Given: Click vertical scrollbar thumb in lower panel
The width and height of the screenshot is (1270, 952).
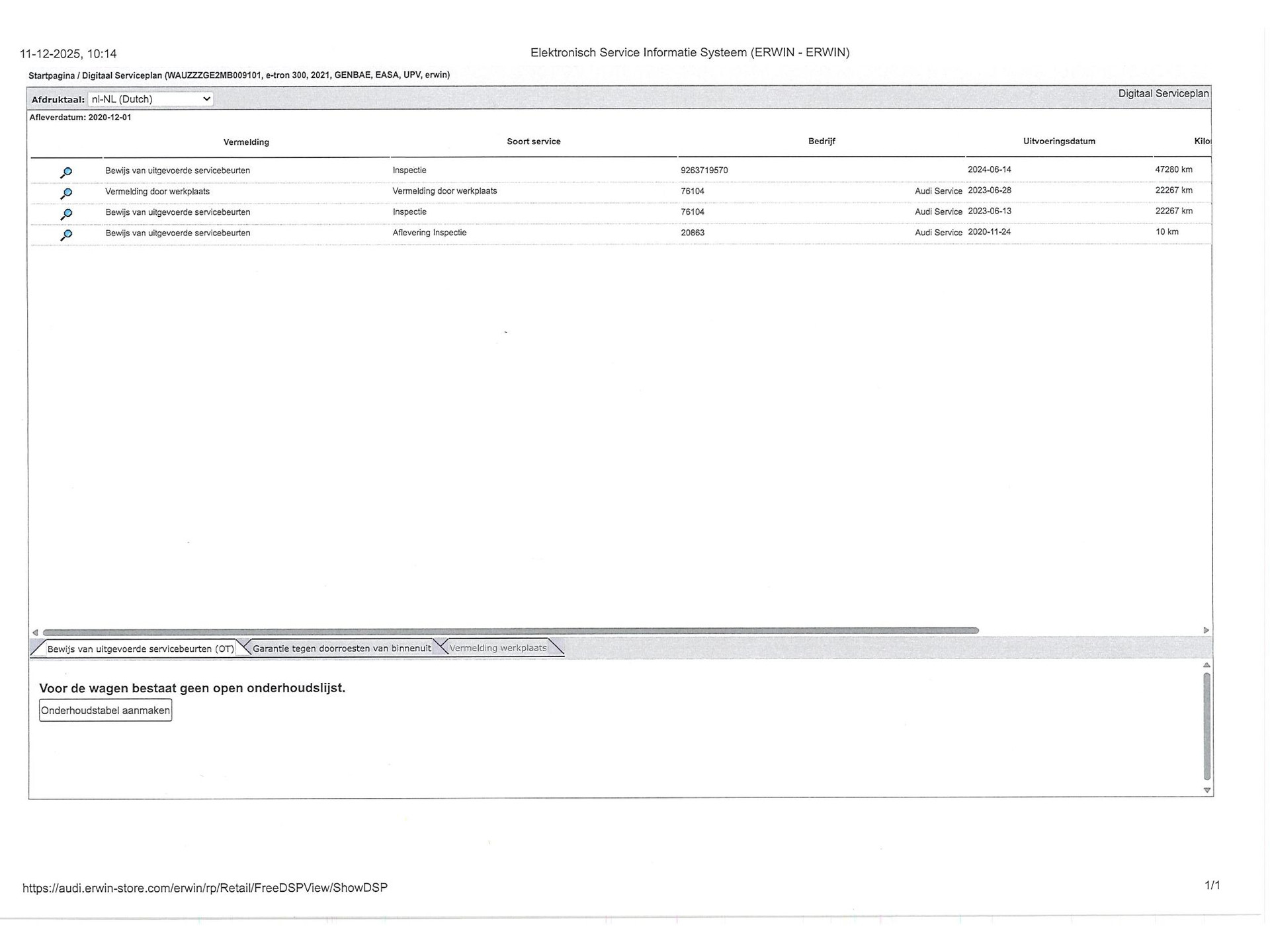Looking at the screenshot, I should click(1206, 725).
